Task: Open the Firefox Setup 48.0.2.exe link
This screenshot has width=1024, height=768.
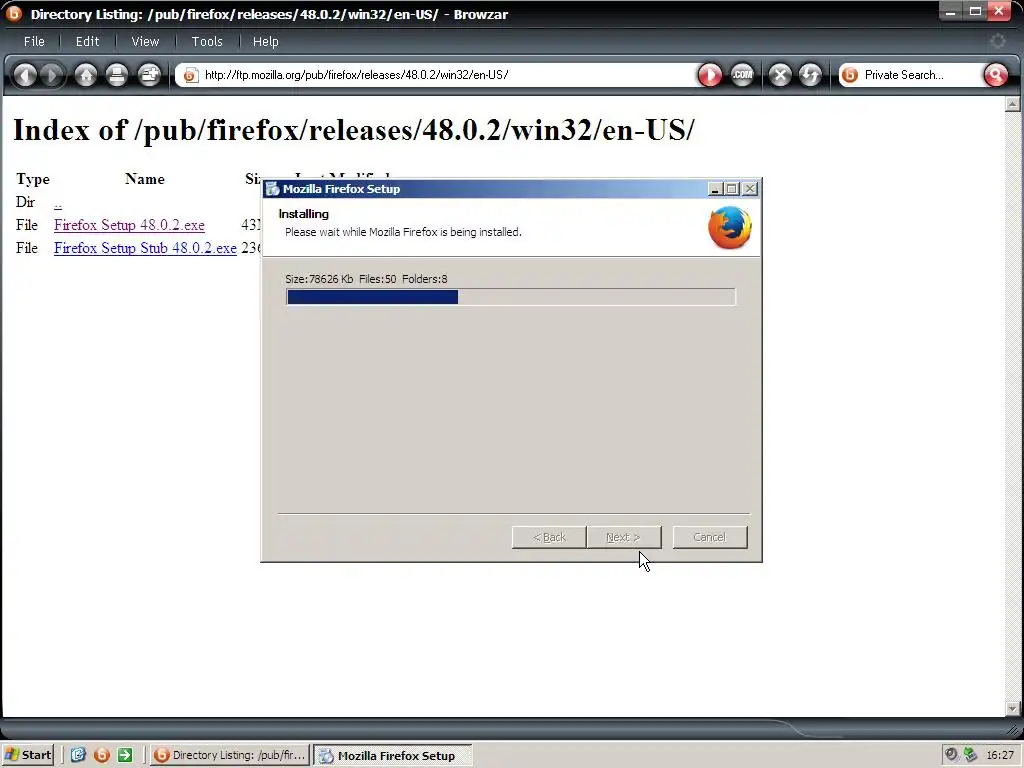Action: point(129,225)
